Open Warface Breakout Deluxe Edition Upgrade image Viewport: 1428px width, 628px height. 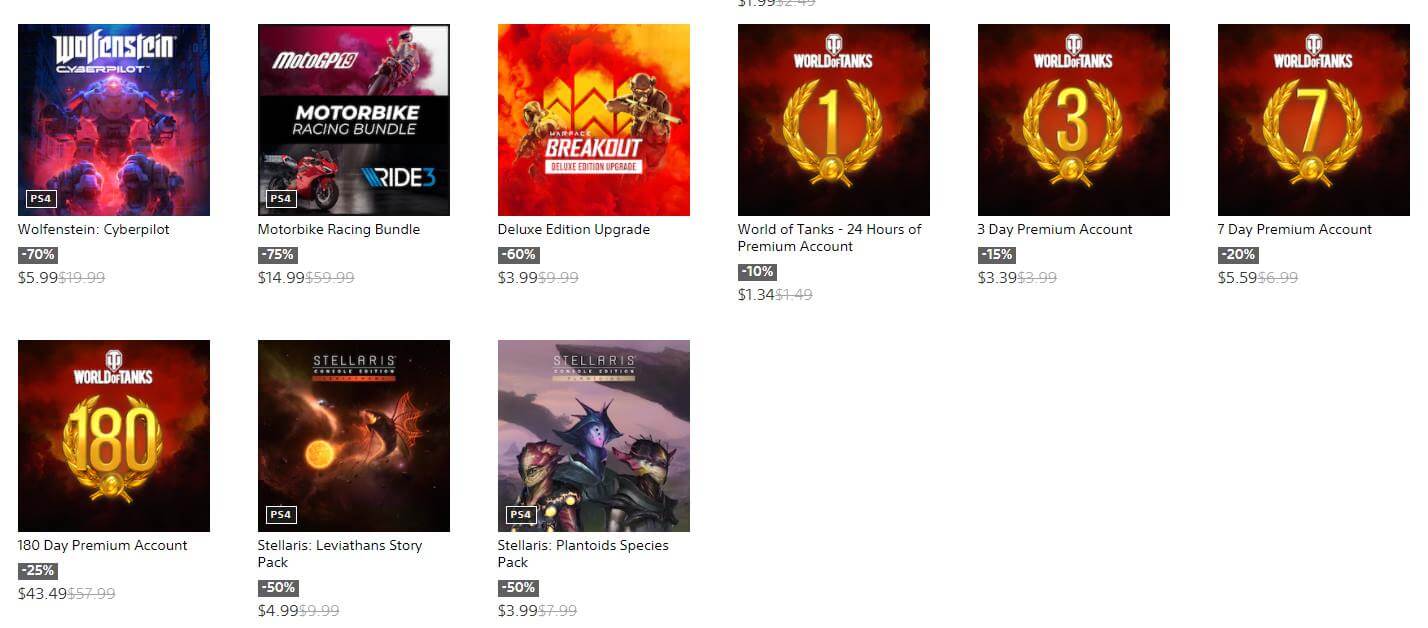coord(594,120)
